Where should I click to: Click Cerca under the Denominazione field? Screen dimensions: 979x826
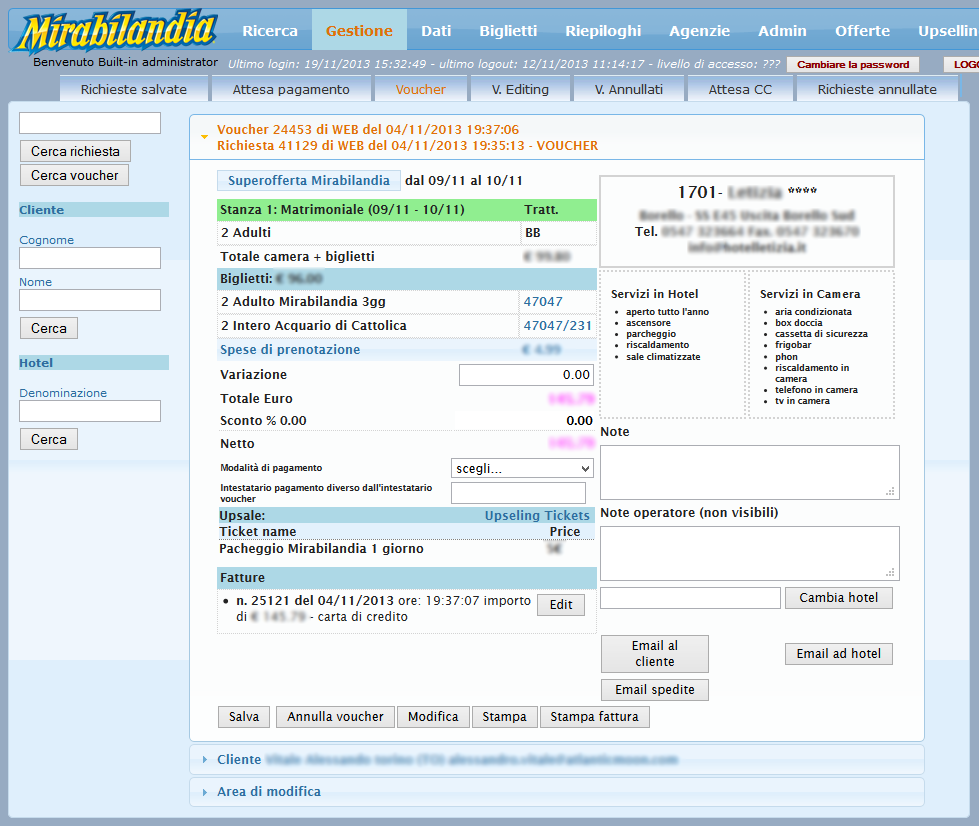coord(49,440)
